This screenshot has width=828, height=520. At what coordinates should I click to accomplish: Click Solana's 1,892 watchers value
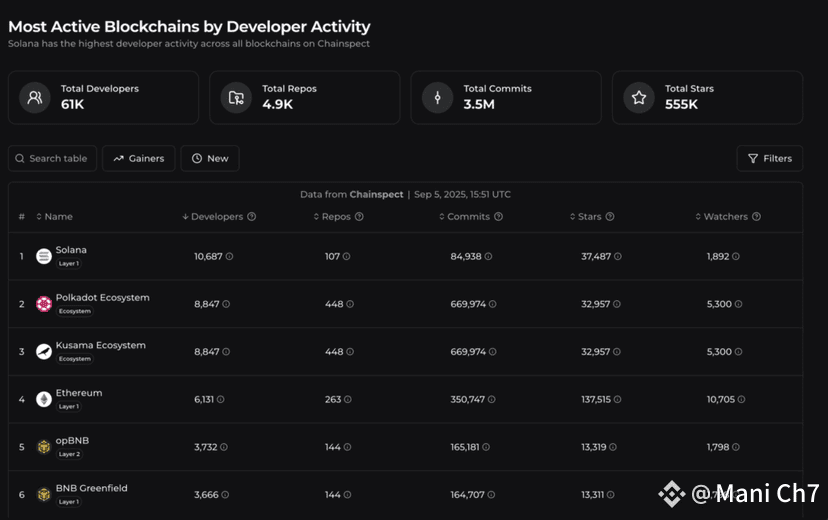(718, 257)
